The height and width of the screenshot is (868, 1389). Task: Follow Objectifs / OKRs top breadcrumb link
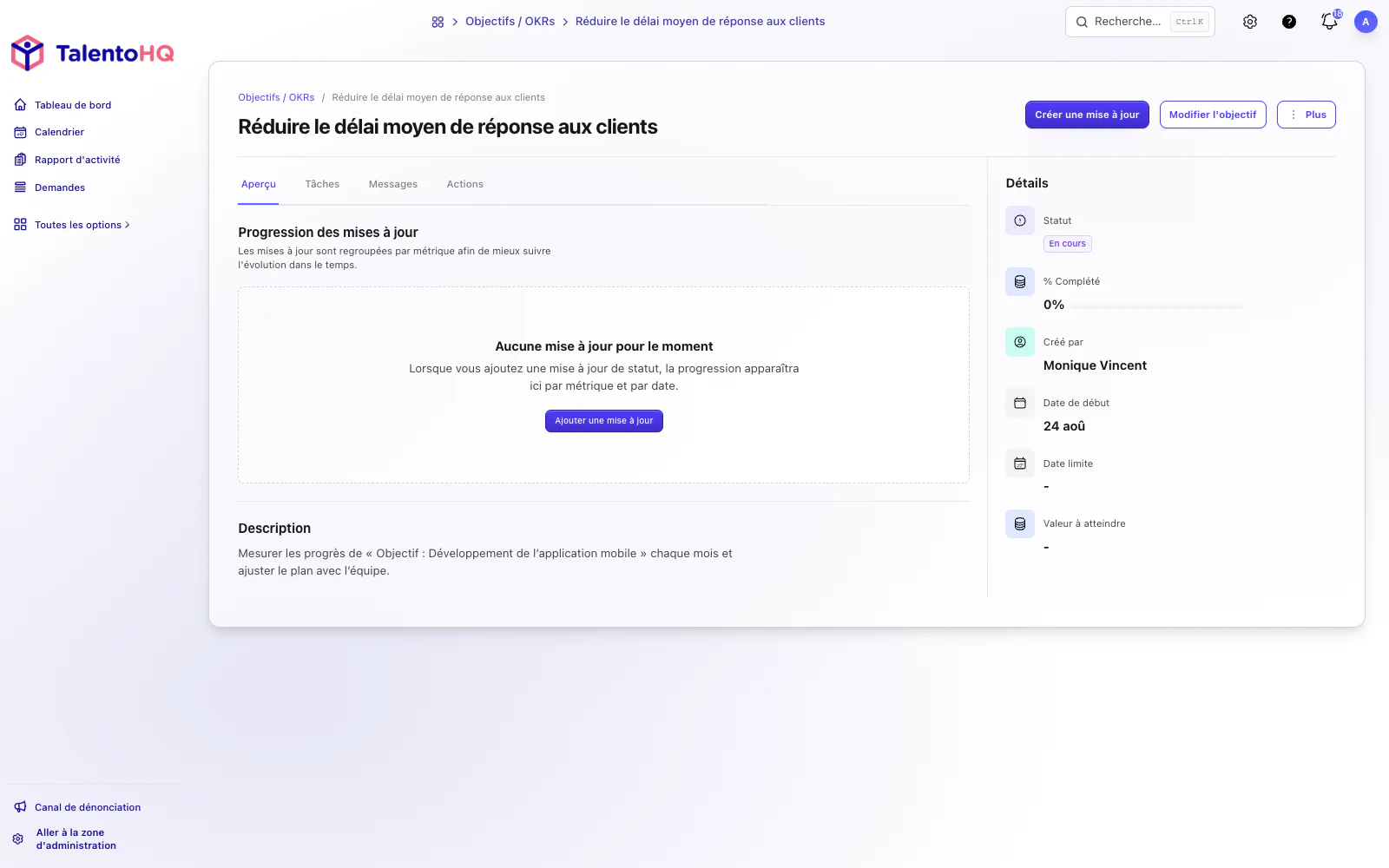point(510,22)
